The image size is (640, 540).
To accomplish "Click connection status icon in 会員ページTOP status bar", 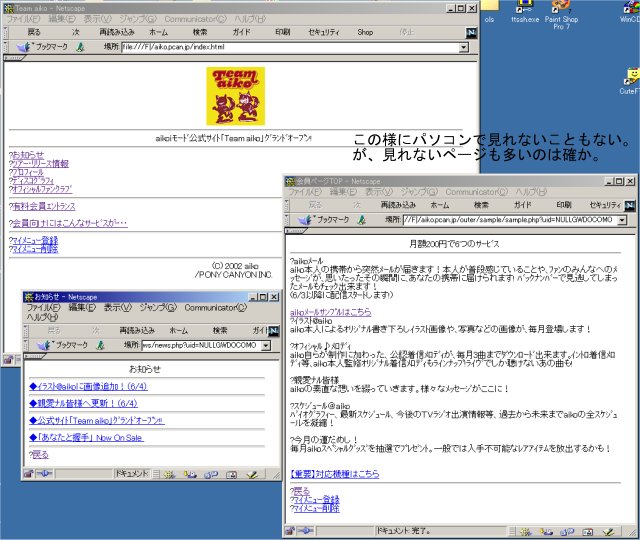I will point(305,531).
